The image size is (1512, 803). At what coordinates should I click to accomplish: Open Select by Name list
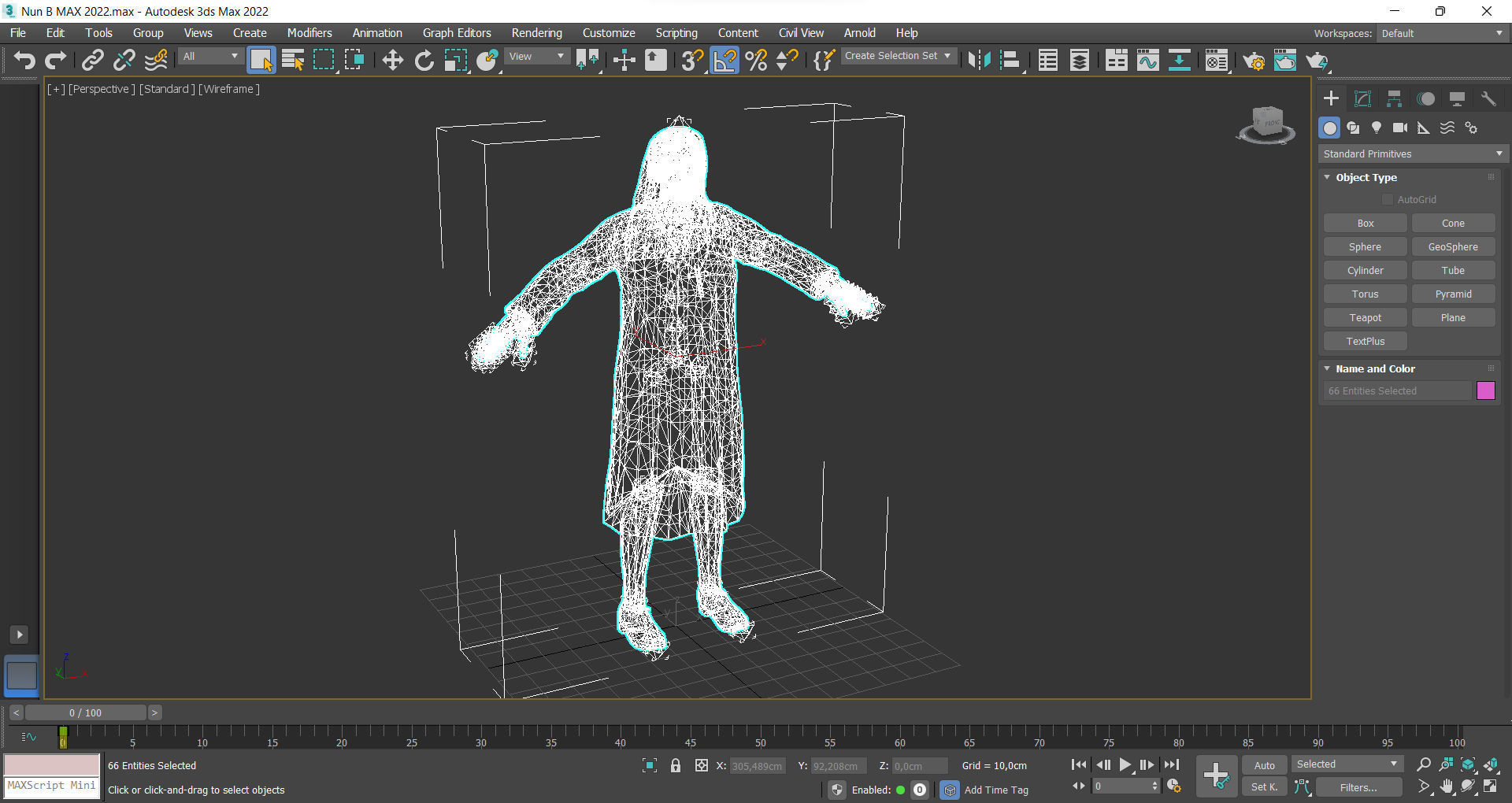tap(293, 61)
